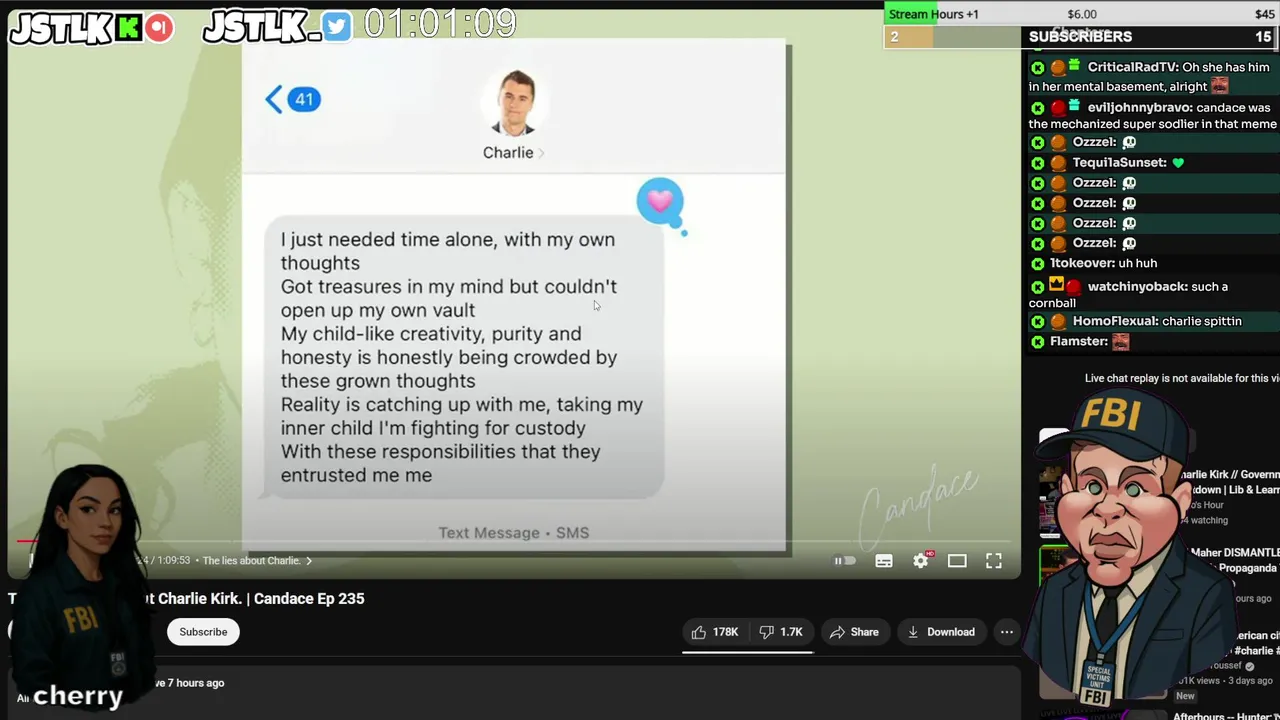1280x720 pixels.
Task: Click '7 hours ago' upload date text
Action: click(196, 683)
